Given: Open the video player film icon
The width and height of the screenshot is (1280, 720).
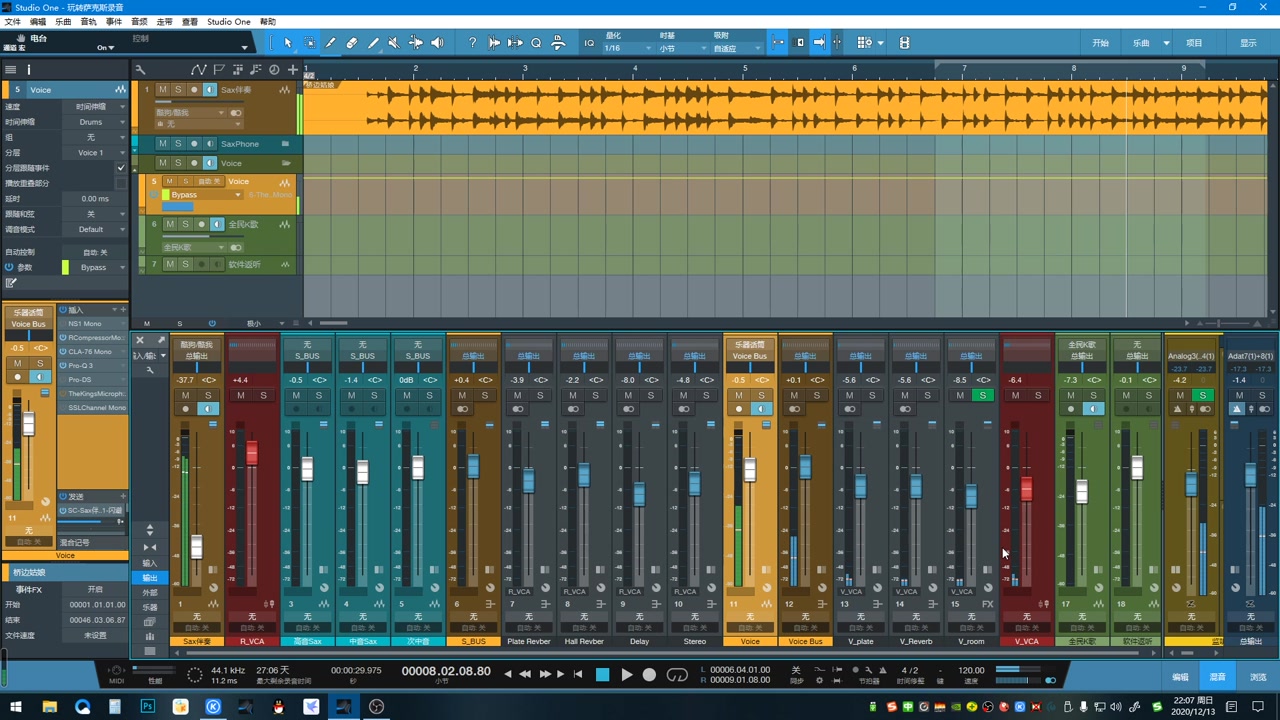Looking at the screenshot, I should coord(904,43).
